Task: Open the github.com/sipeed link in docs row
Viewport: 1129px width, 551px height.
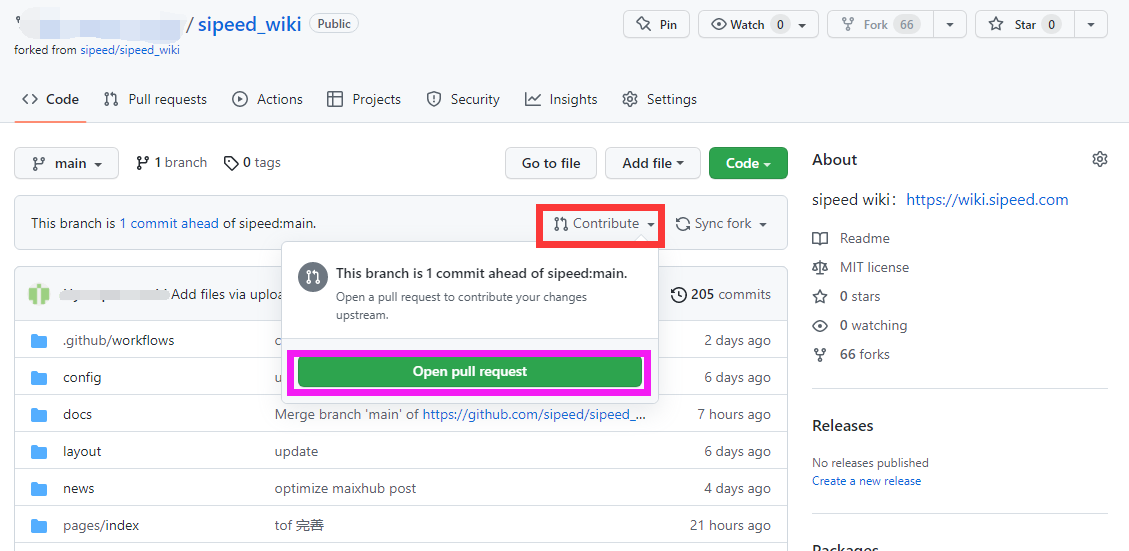Action: tap(534, 414)
